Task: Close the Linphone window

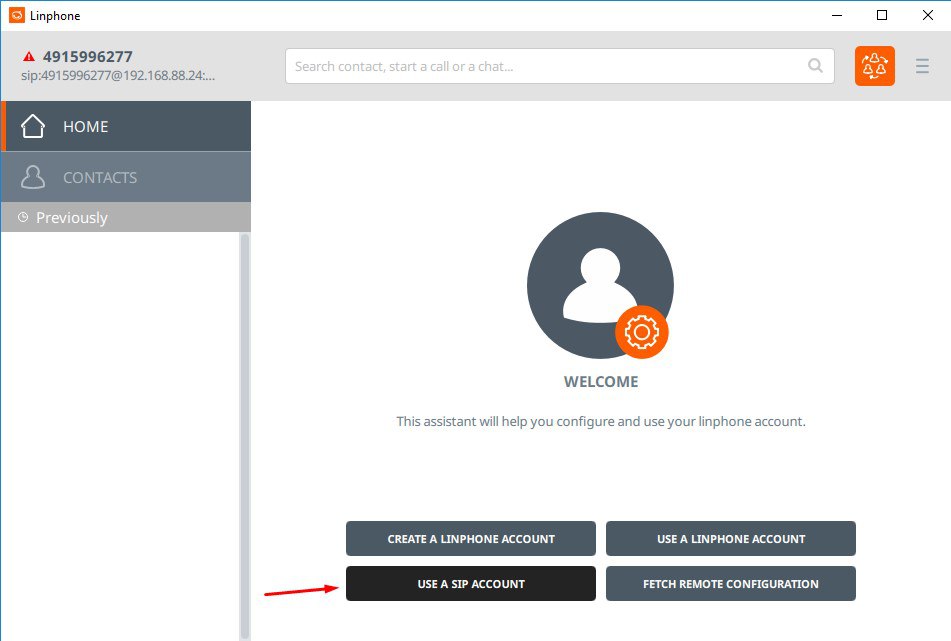Action: [928, 15]
